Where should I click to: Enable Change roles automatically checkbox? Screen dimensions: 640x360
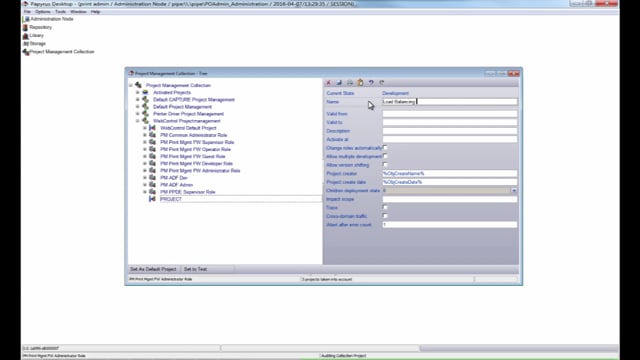(x=385, y=148)
